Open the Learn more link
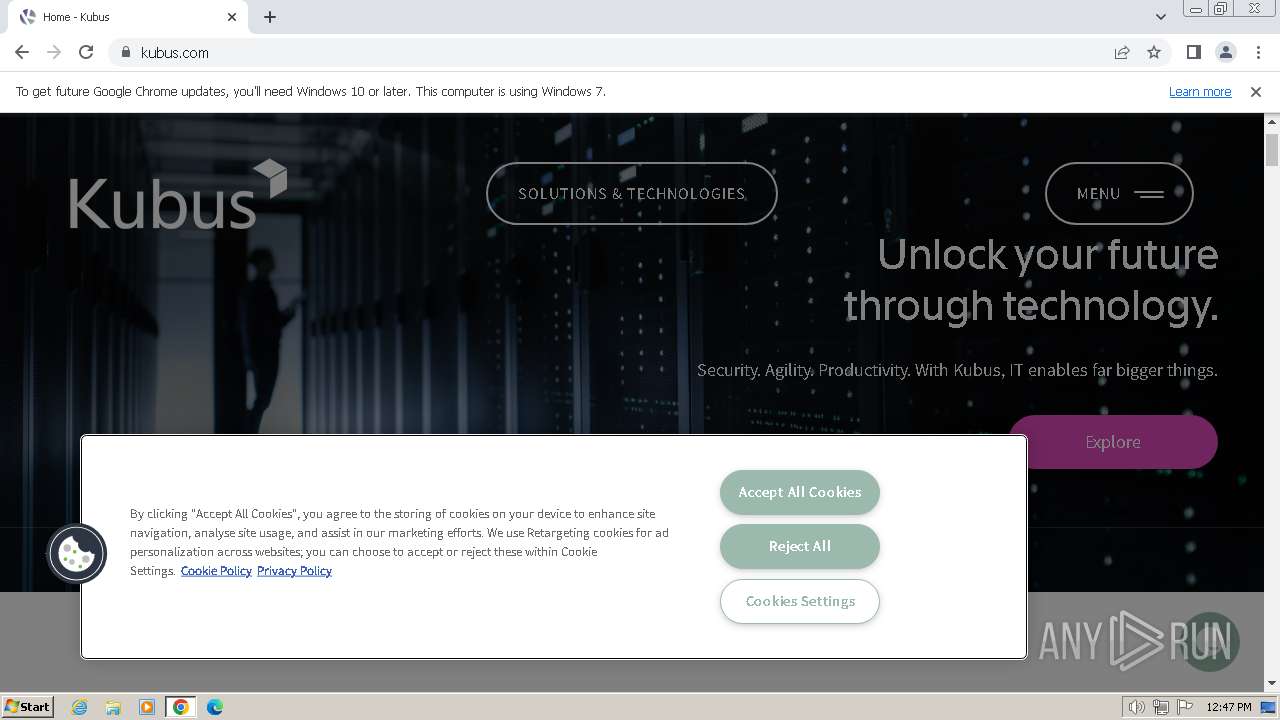 (1200, 92)
